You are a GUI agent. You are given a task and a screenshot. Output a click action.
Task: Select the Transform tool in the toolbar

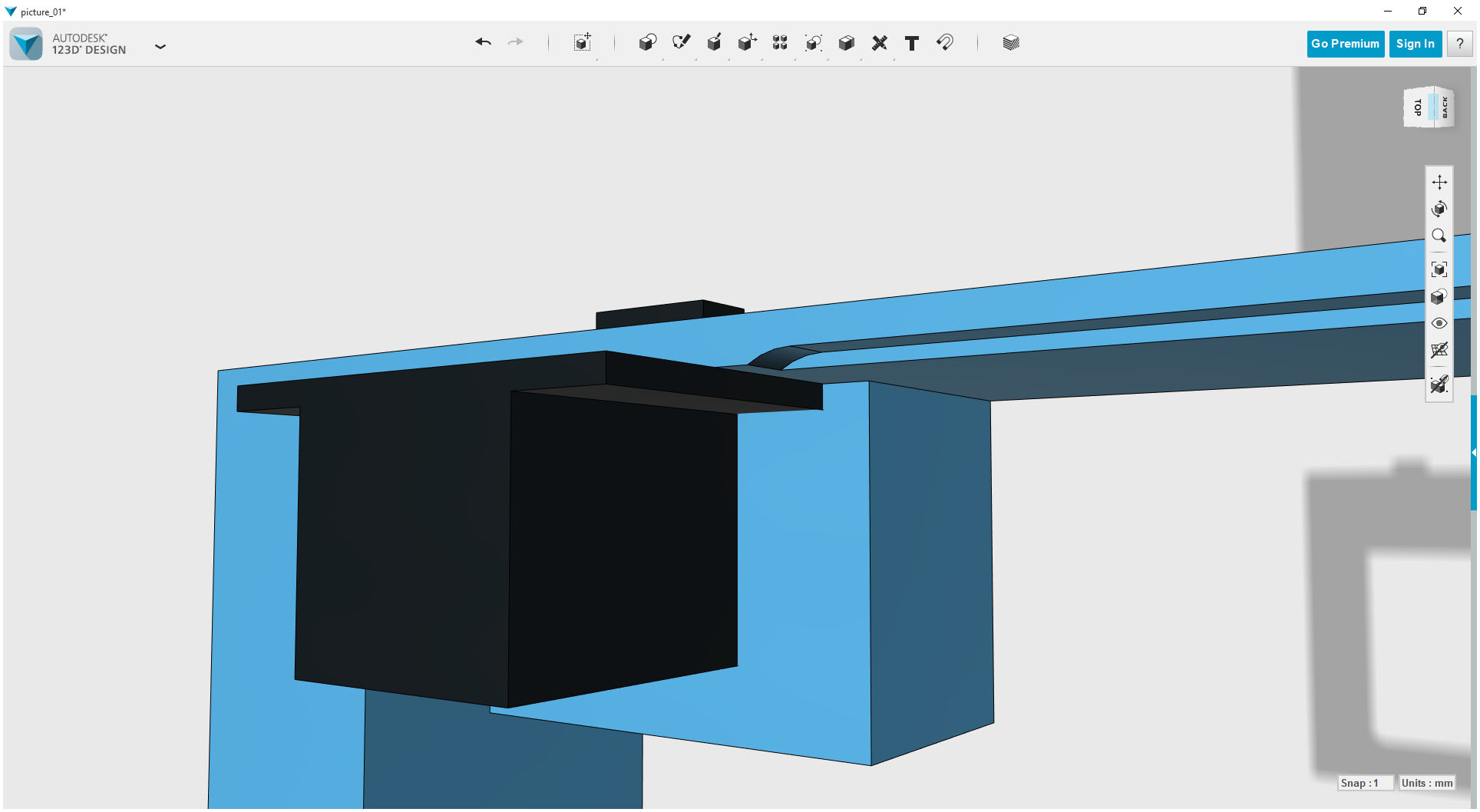[x=582, y=43]
